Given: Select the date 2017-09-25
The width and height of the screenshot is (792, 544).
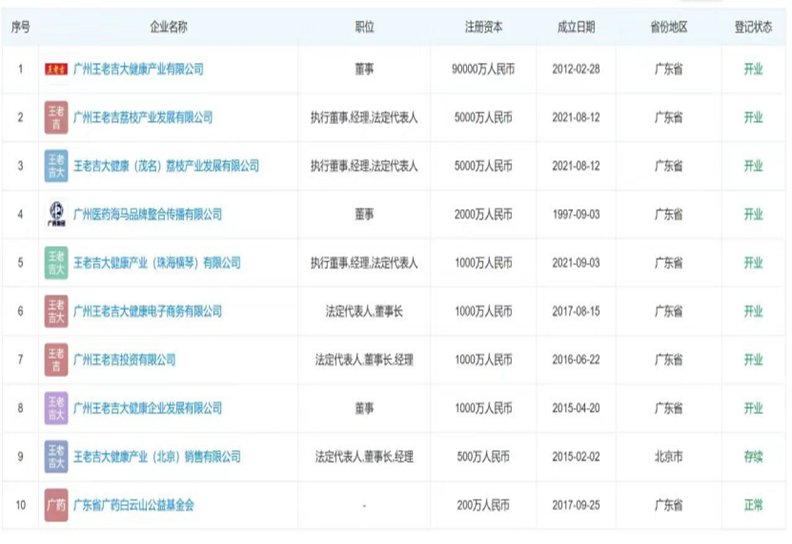Looking at the screenshot, I should [576, 505].
